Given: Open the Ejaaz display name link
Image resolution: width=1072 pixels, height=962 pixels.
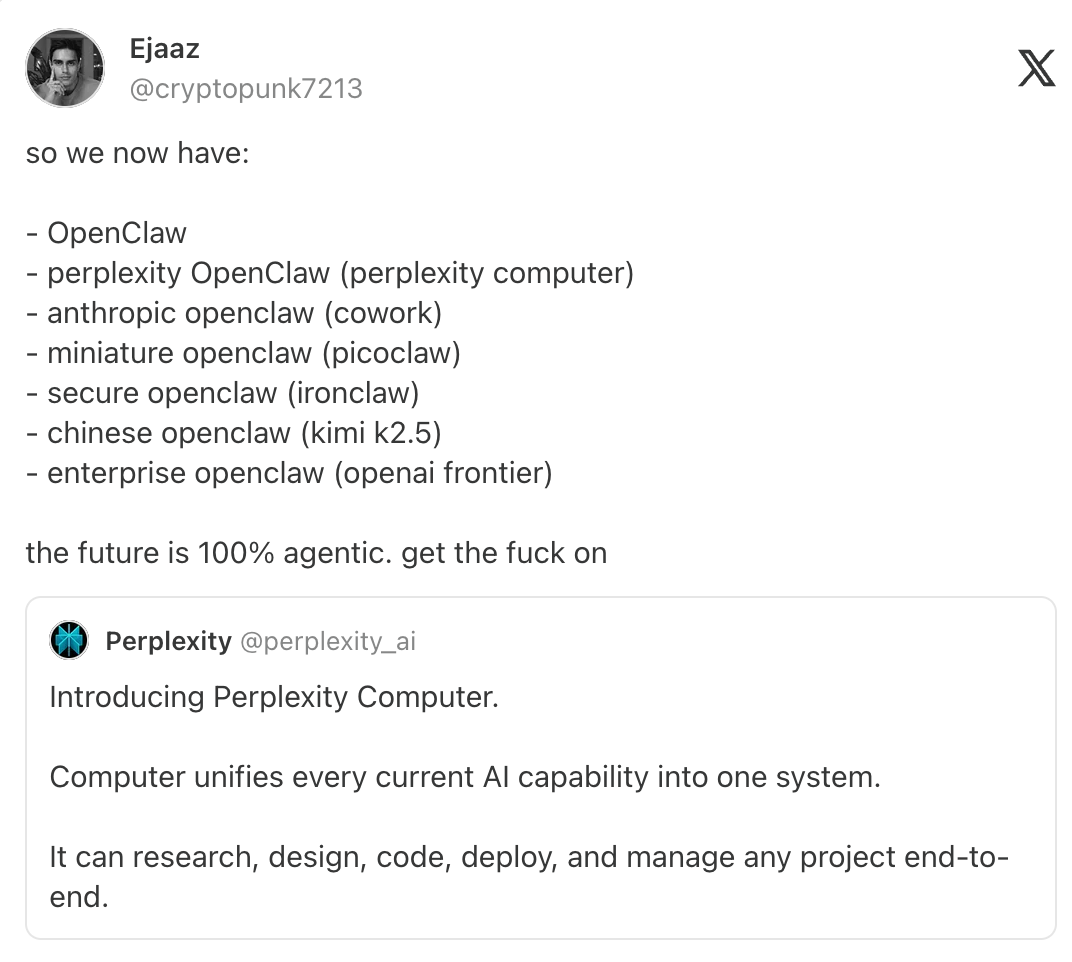Looking at the screenshot, I should 164,48.
